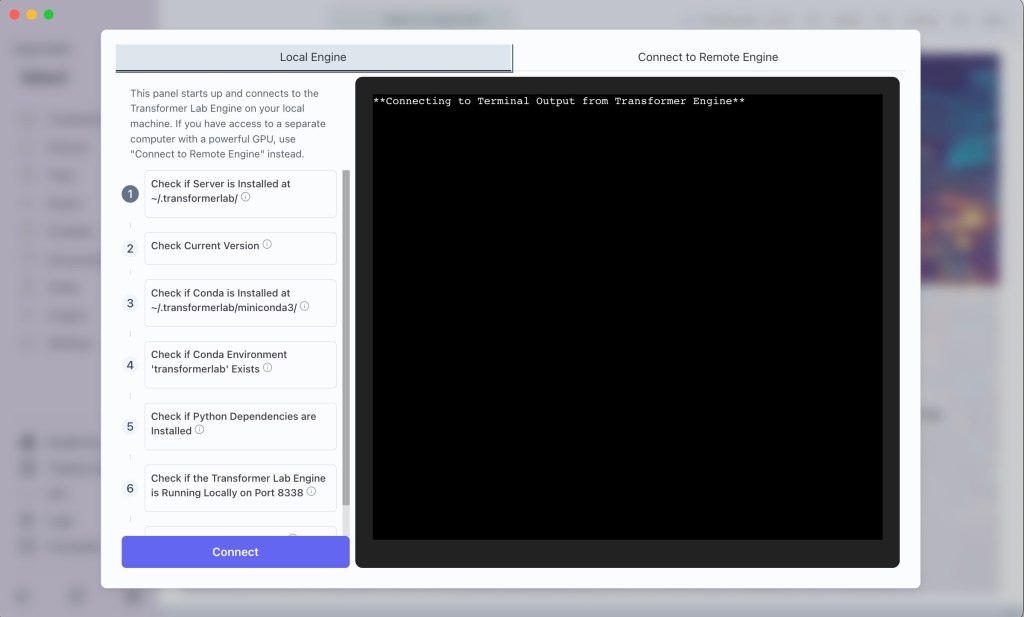Select step 5 number indicator
This screenshot has height=617, width=1024.
click(x=130, y=427)
